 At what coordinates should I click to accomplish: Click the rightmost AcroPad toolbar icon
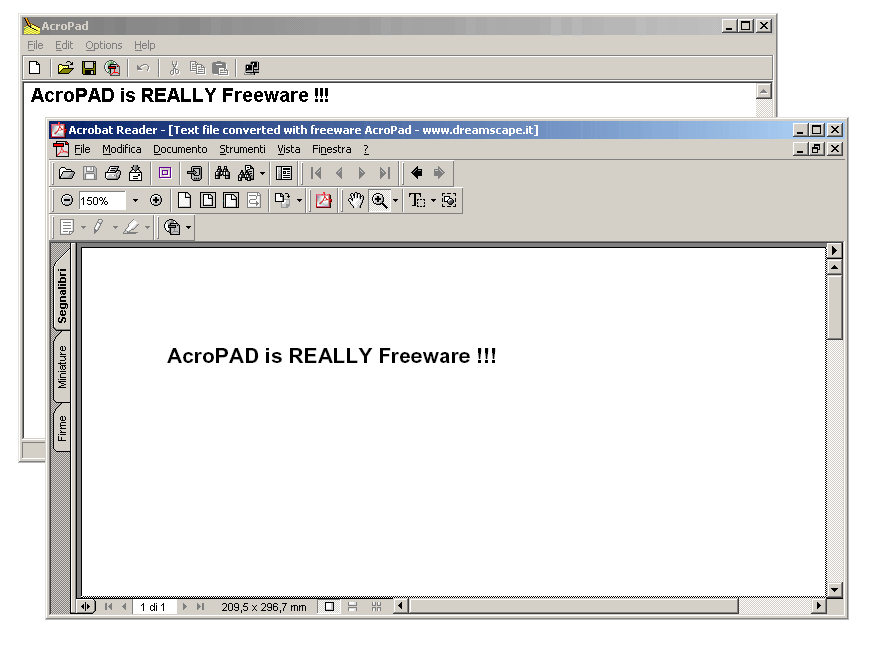tap(252, 68)
